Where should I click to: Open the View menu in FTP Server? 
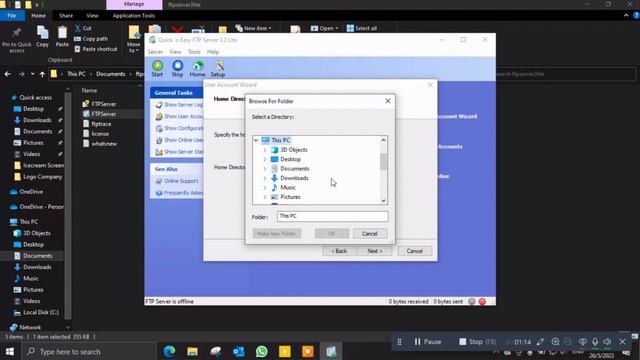176,52
